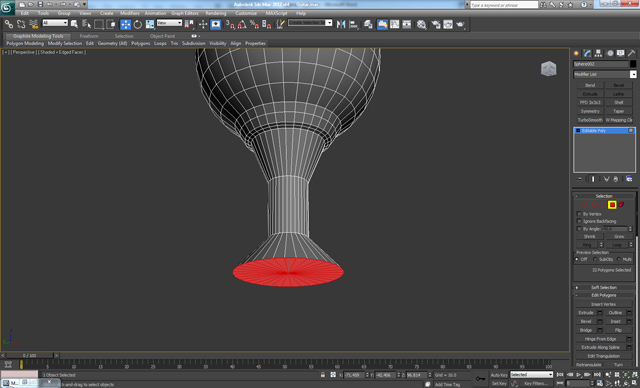Viewport: 640px width, 388px height.
Task: Click the Mirror tool icon
Action: point(341,24)
